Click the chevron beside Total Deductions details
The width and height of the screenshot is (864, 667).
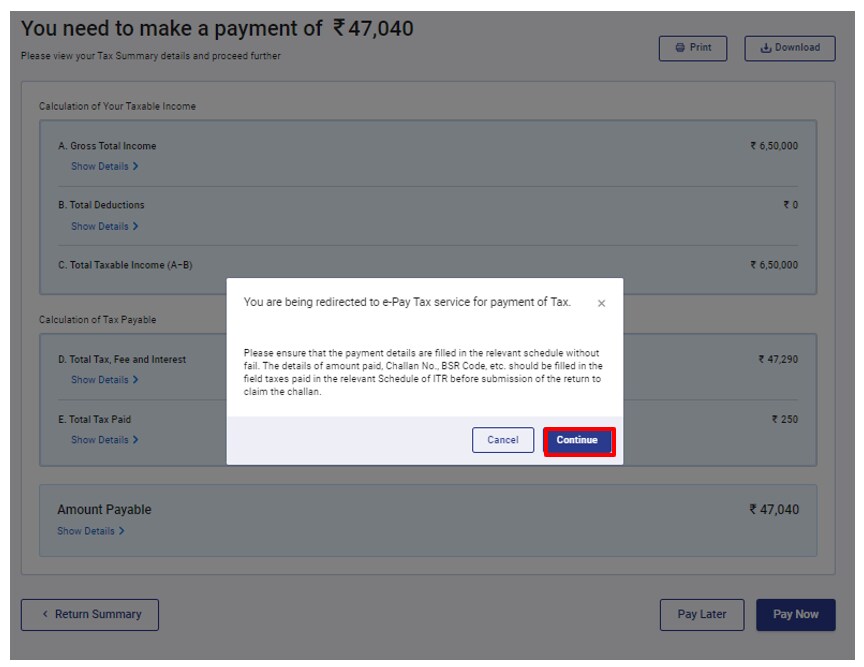pyautogui.click(x=136, y=226)
